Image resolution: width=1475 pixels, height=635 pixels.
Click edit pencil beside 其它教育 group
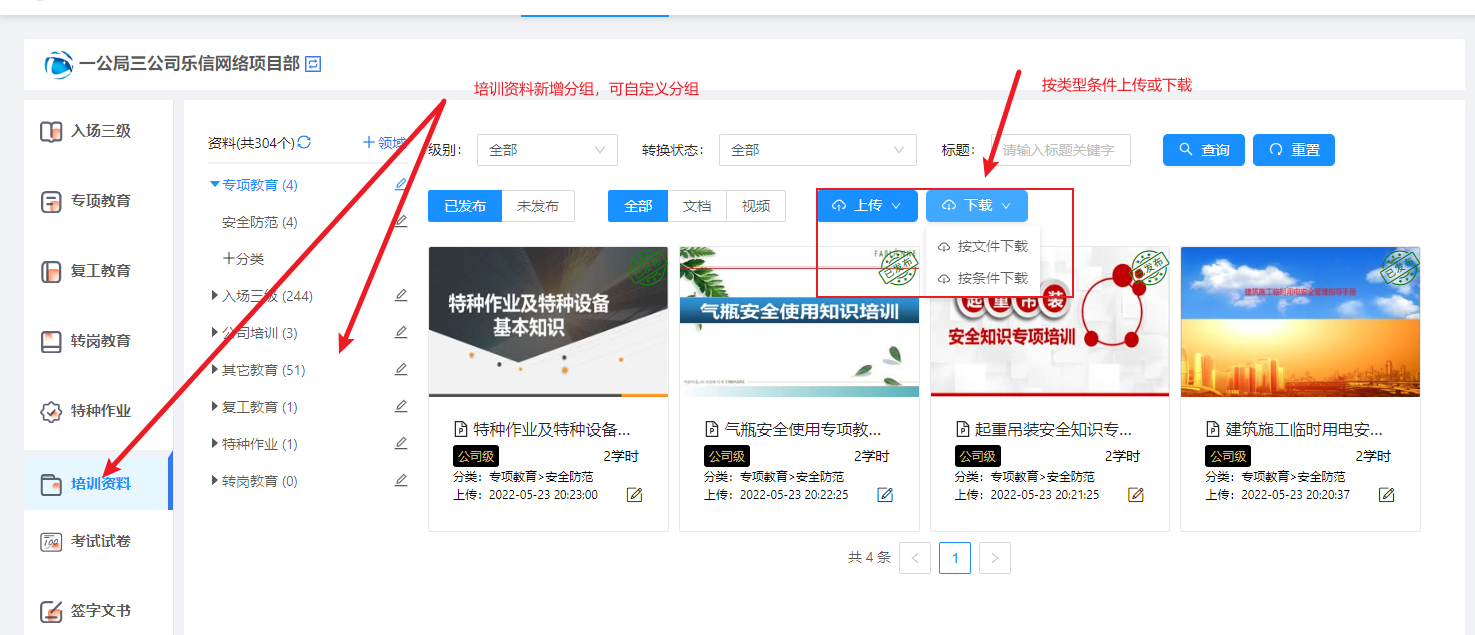(x=401, y=369)
